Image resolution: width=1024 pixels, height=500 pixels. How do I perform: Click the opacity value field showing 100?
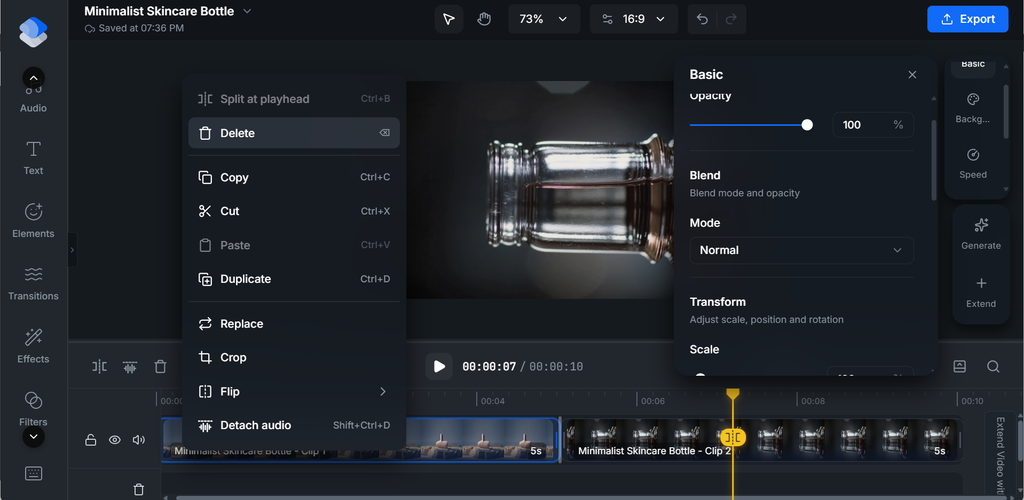tap(872, 125)
